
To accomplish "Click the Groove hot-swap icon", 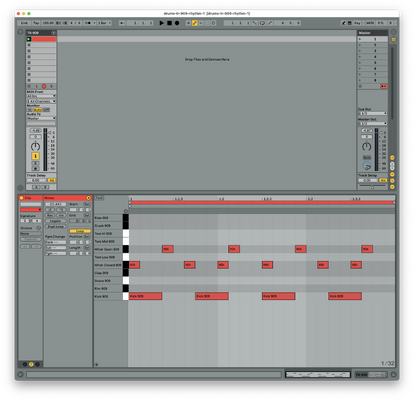I will point(39,228).
